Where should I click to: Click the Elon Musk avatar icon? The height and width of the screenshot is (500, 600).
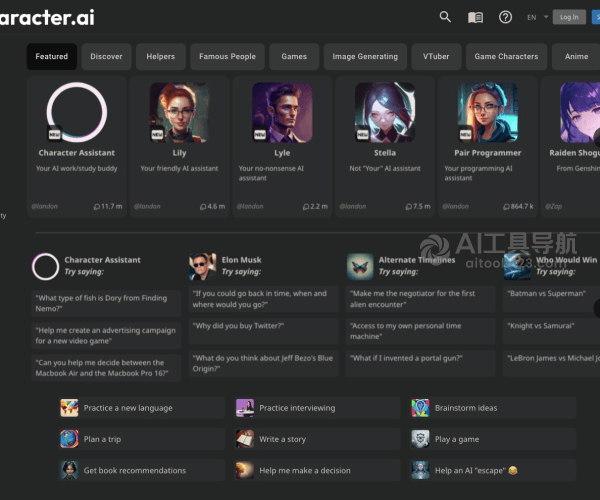[x=202, y=267]
